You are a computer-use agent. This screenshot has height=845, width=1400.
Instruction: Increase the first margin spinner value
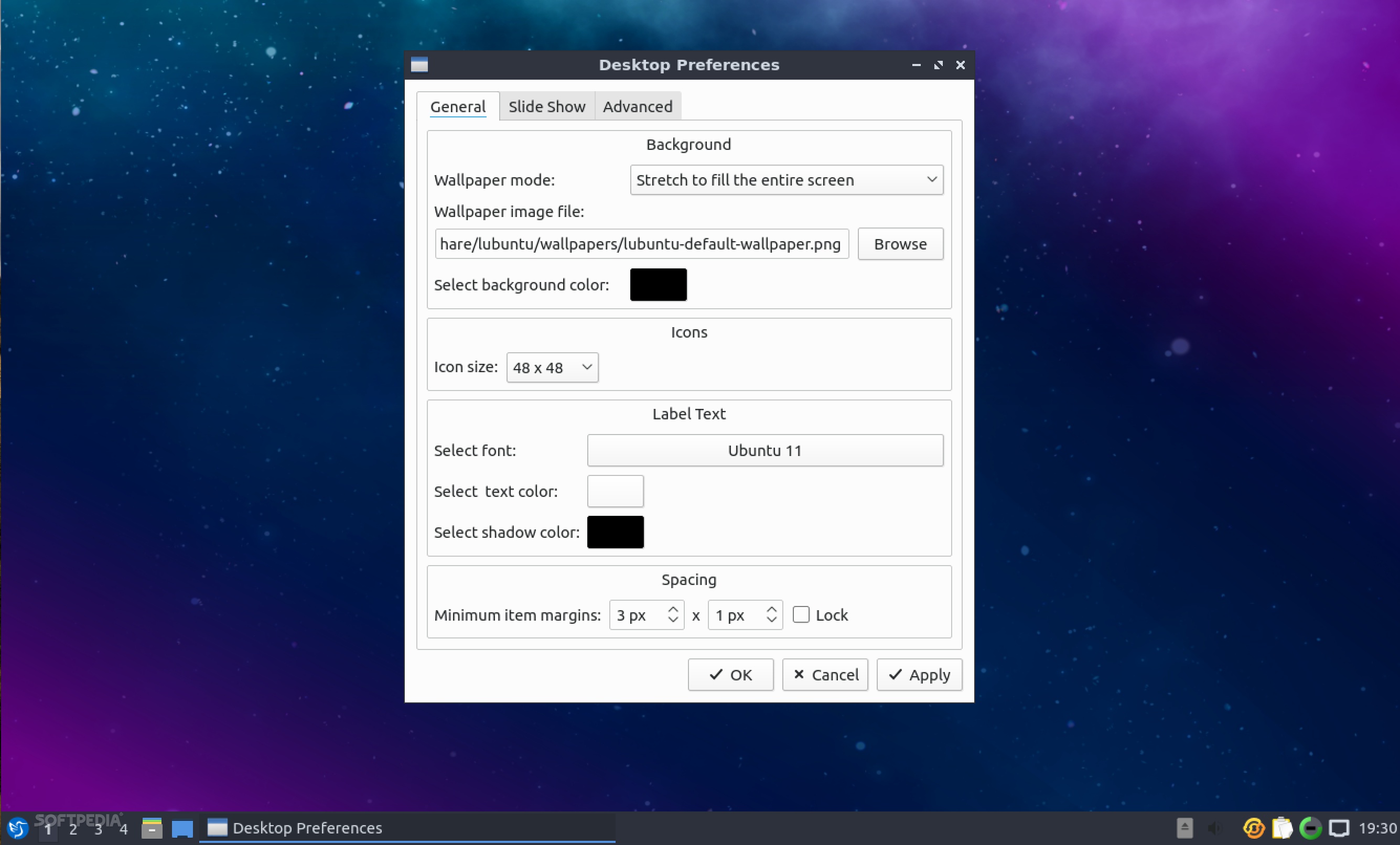coord(673,609)
